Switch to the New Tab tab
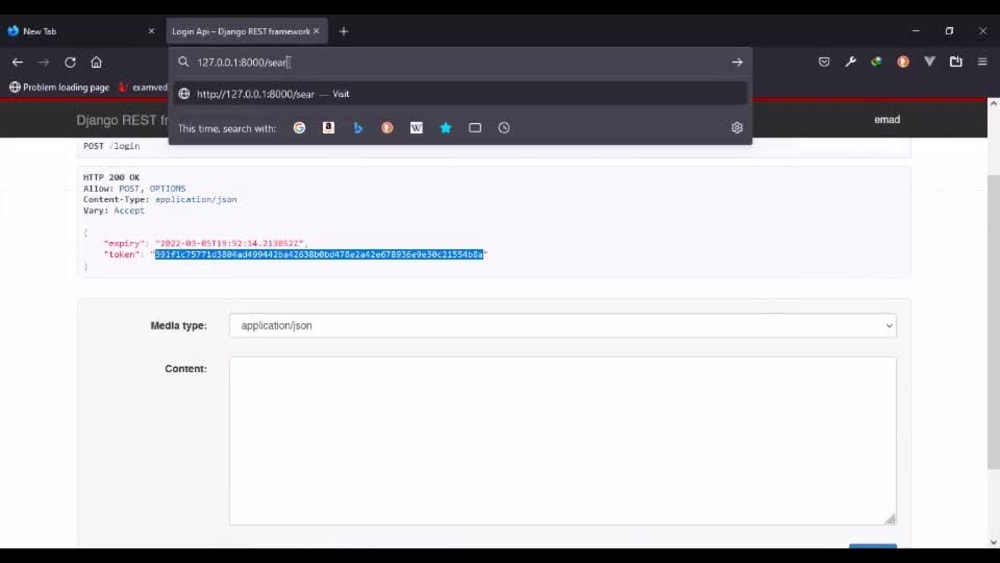This screenshot has height=563, width=1000. (80, 31)
